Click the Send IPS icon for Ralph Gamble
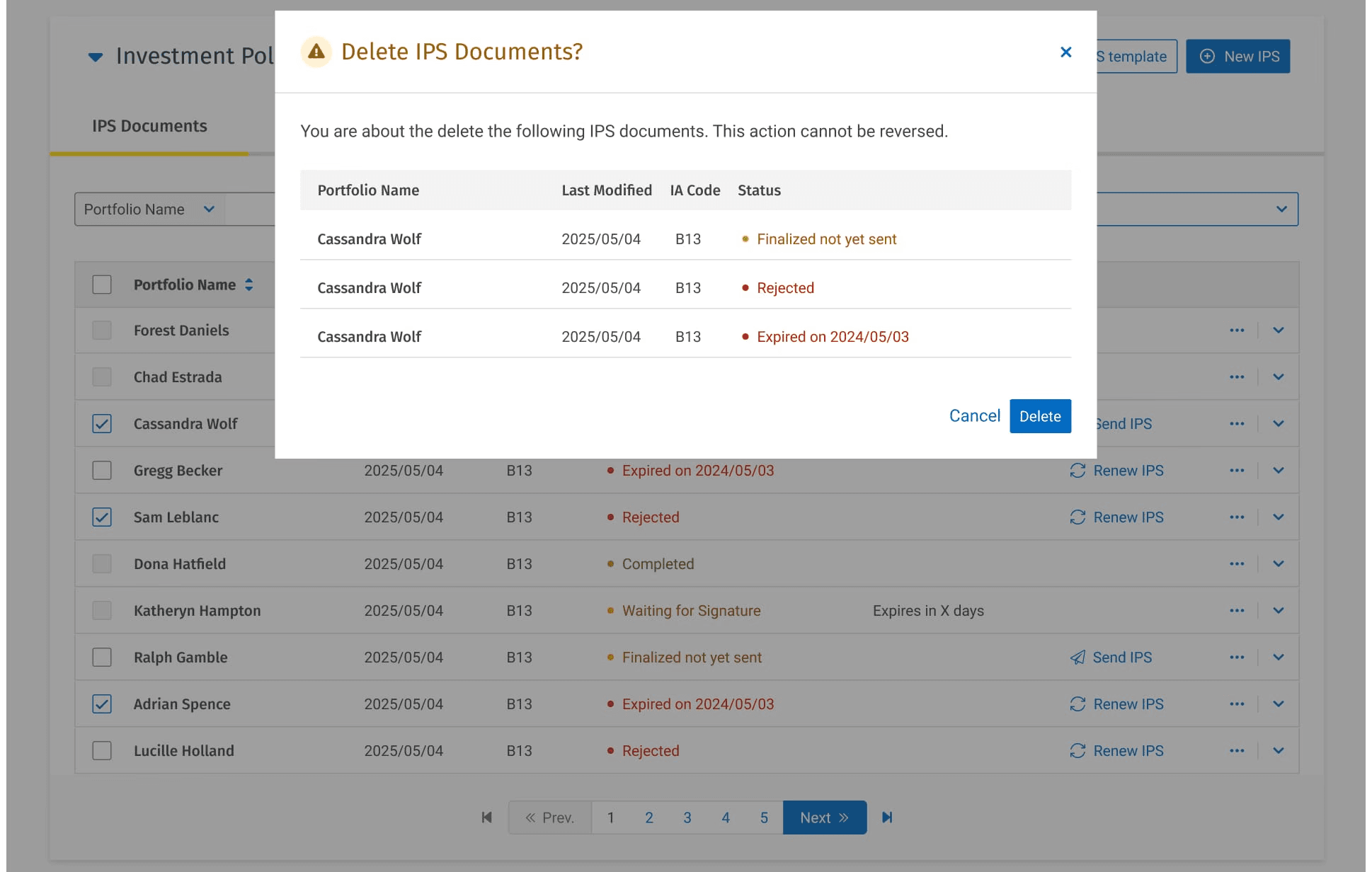Image resolution: width=1372 pixels, height=872 pixels. tap(1077, 658)
